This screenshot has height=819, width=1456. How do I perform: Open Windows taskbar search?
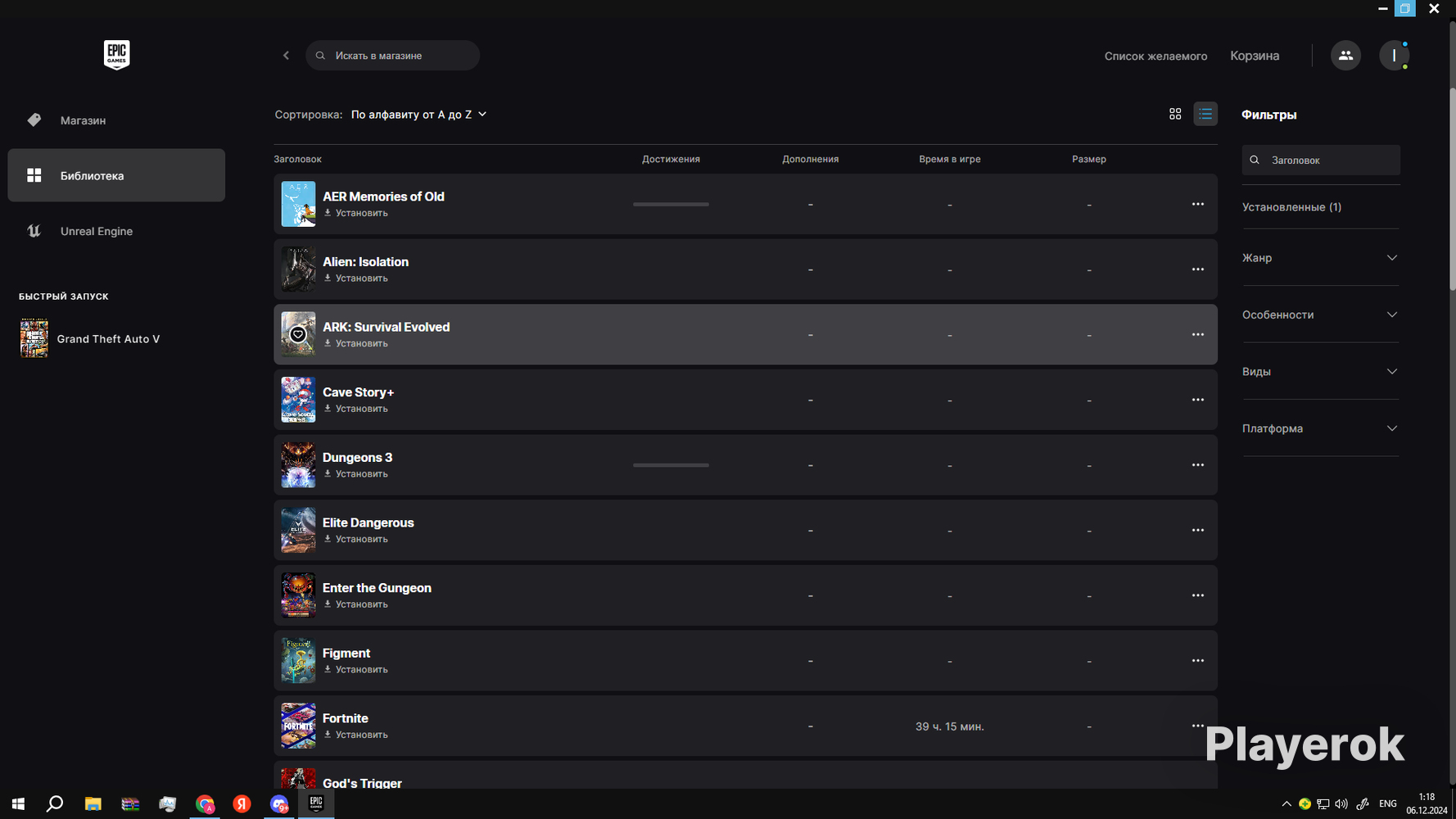point(55,803)
